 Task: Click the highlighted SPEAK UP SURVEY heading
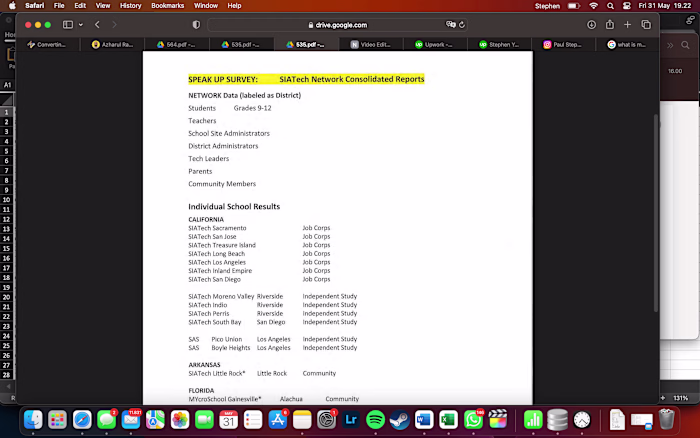click(306, 79)
